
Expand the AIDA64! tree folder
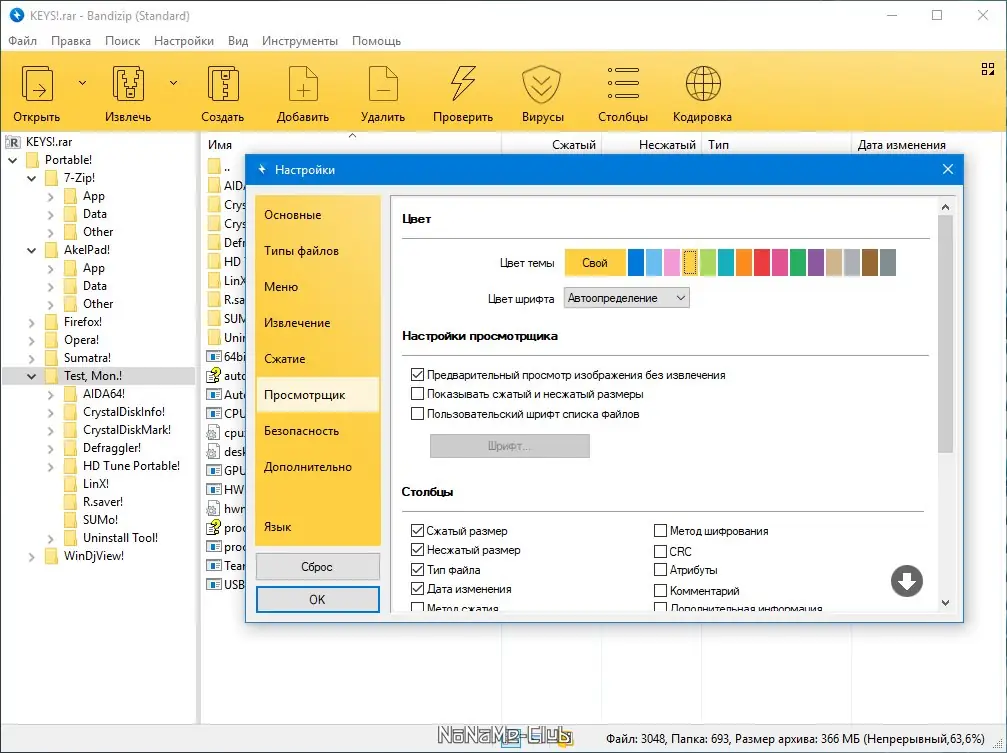point(51,394)
